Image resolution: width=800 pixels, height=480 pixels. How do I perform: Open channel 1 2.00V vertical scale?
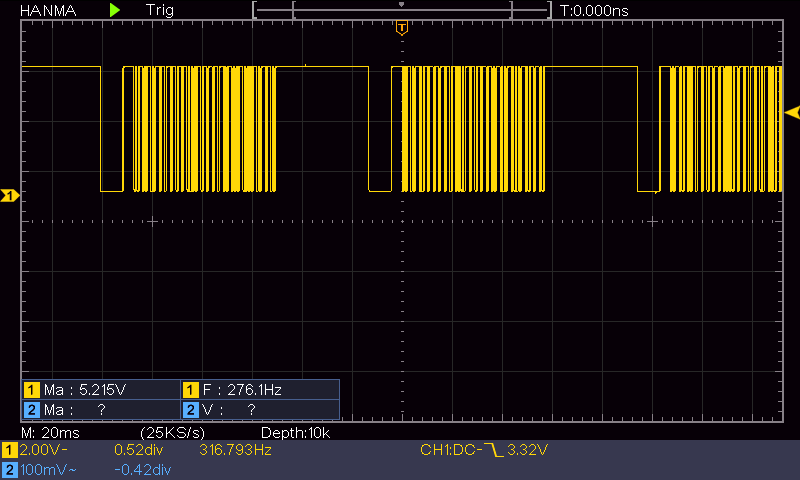click(43, 451)
